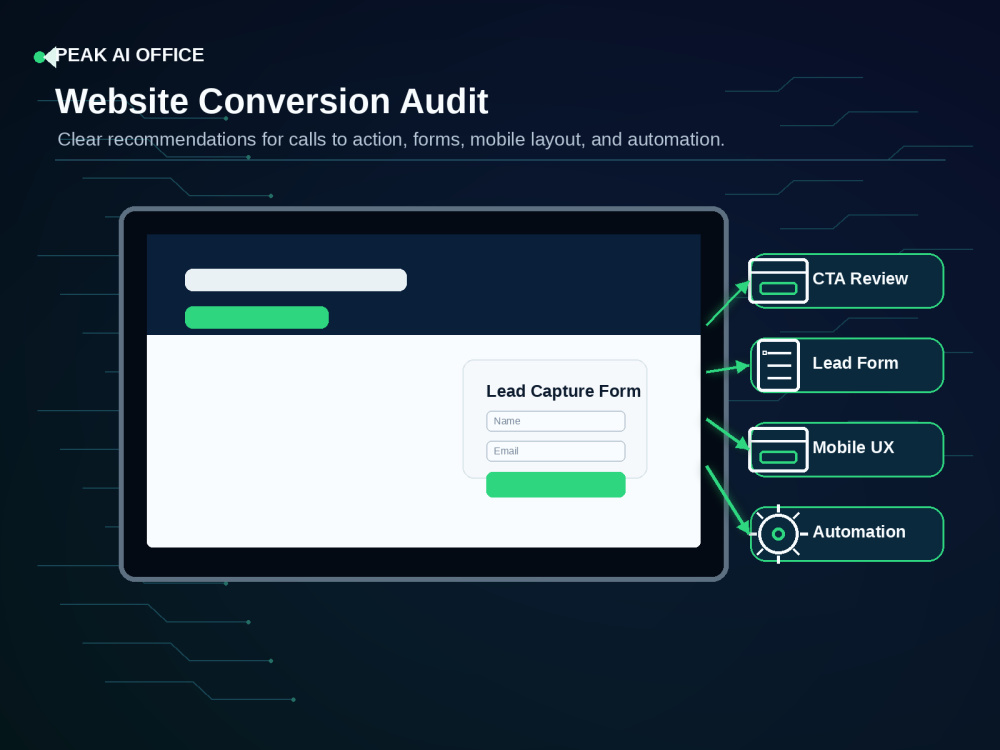Click the green submit button below Email field
Screen dimensions: 1000x750
(x=555, y=485)
